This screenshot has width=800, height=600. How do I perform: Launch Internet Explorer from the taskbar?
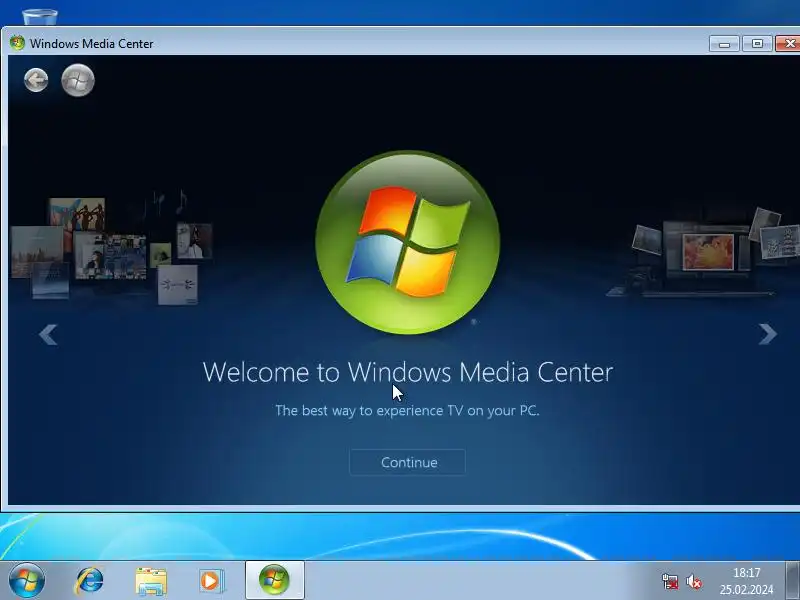pyautogui.click(x=89, y=581)
